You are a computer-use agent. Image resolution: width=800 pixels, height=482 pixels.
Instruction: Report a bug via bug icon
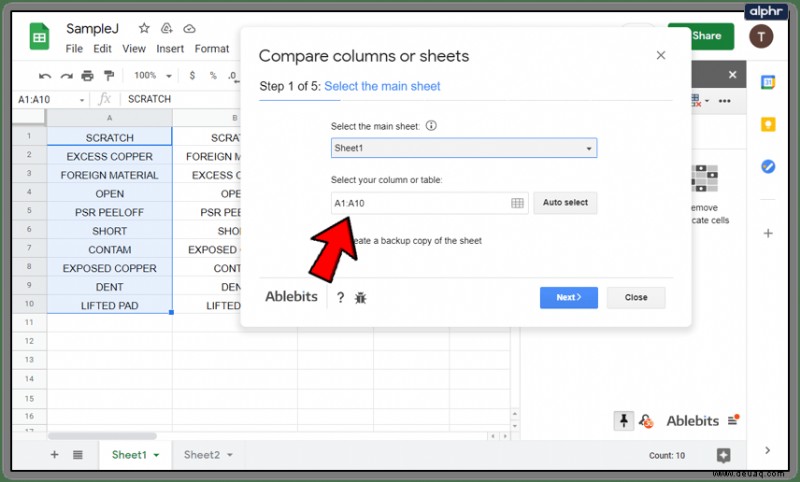[361, 297]
